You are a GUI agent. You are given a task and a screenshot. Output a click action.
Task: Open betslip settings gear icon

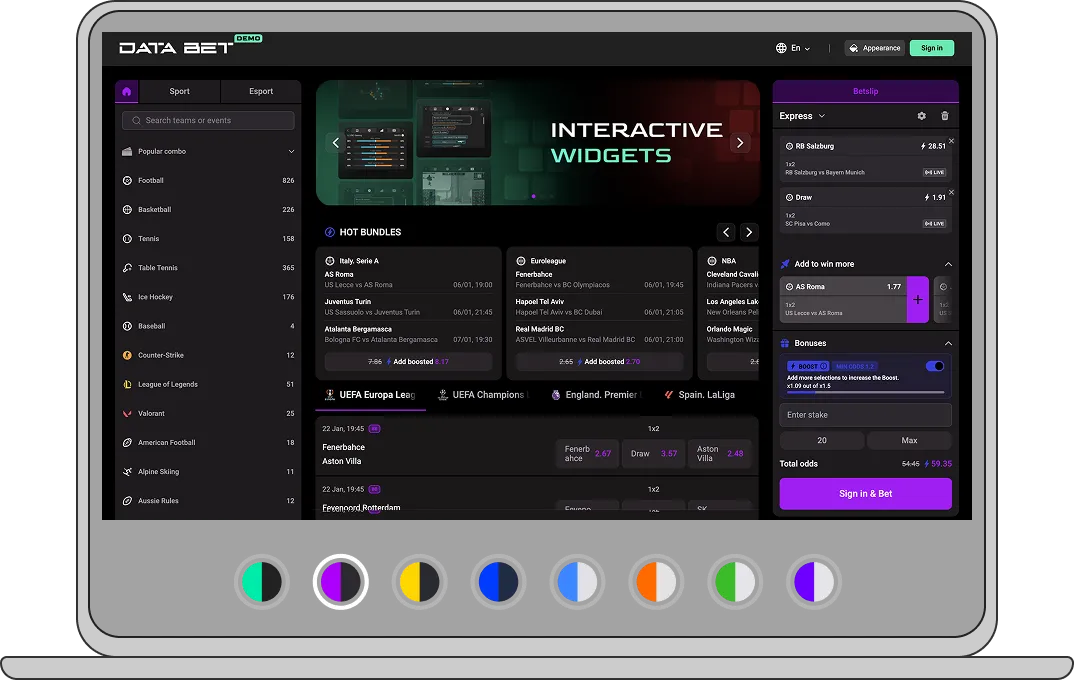click(921, 116)
